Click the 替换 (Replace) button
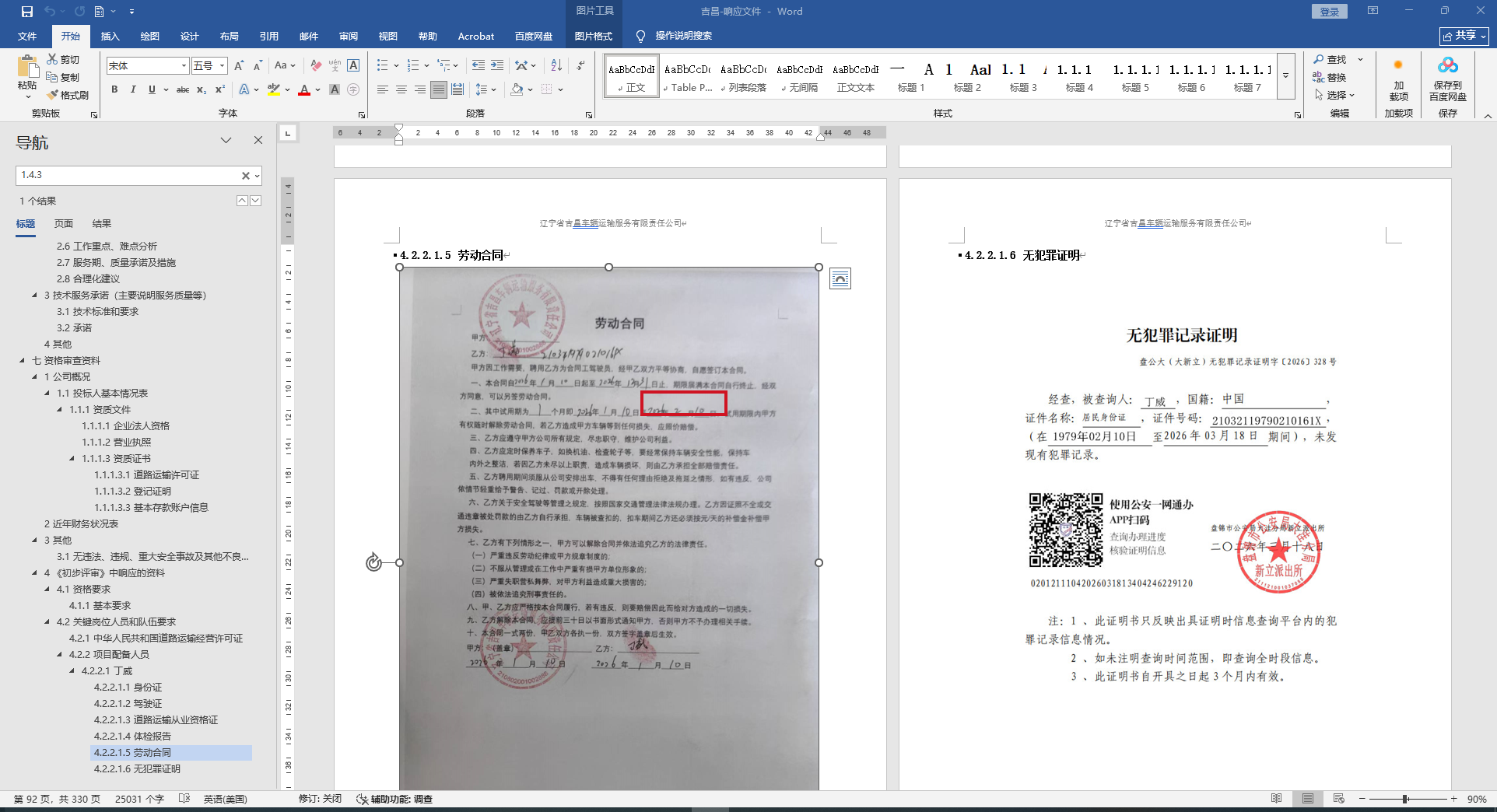This screenshot has height=812, width=1497. 1330,77
